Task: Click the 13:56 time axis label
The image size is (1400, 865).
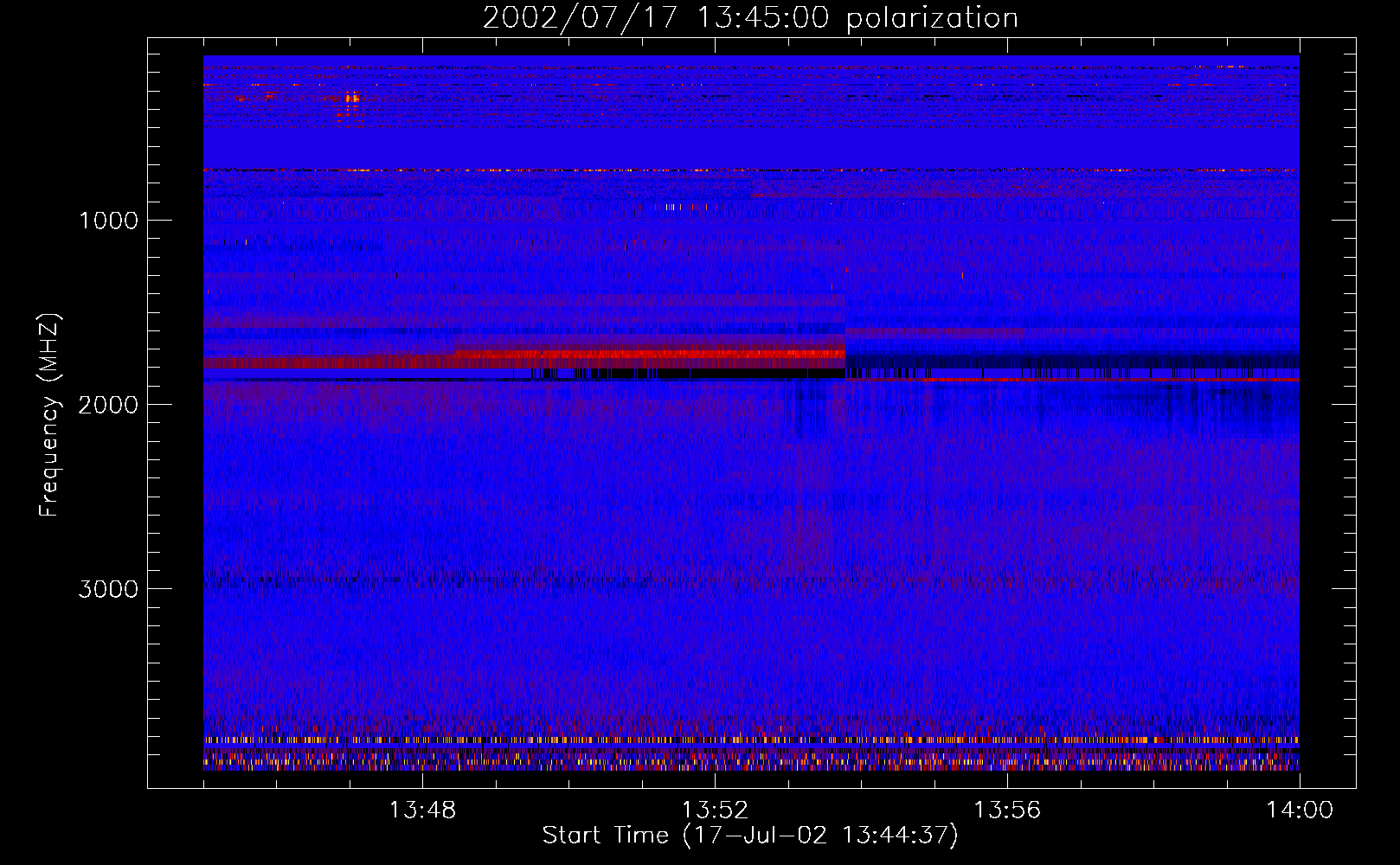Action: point(1007,811)
